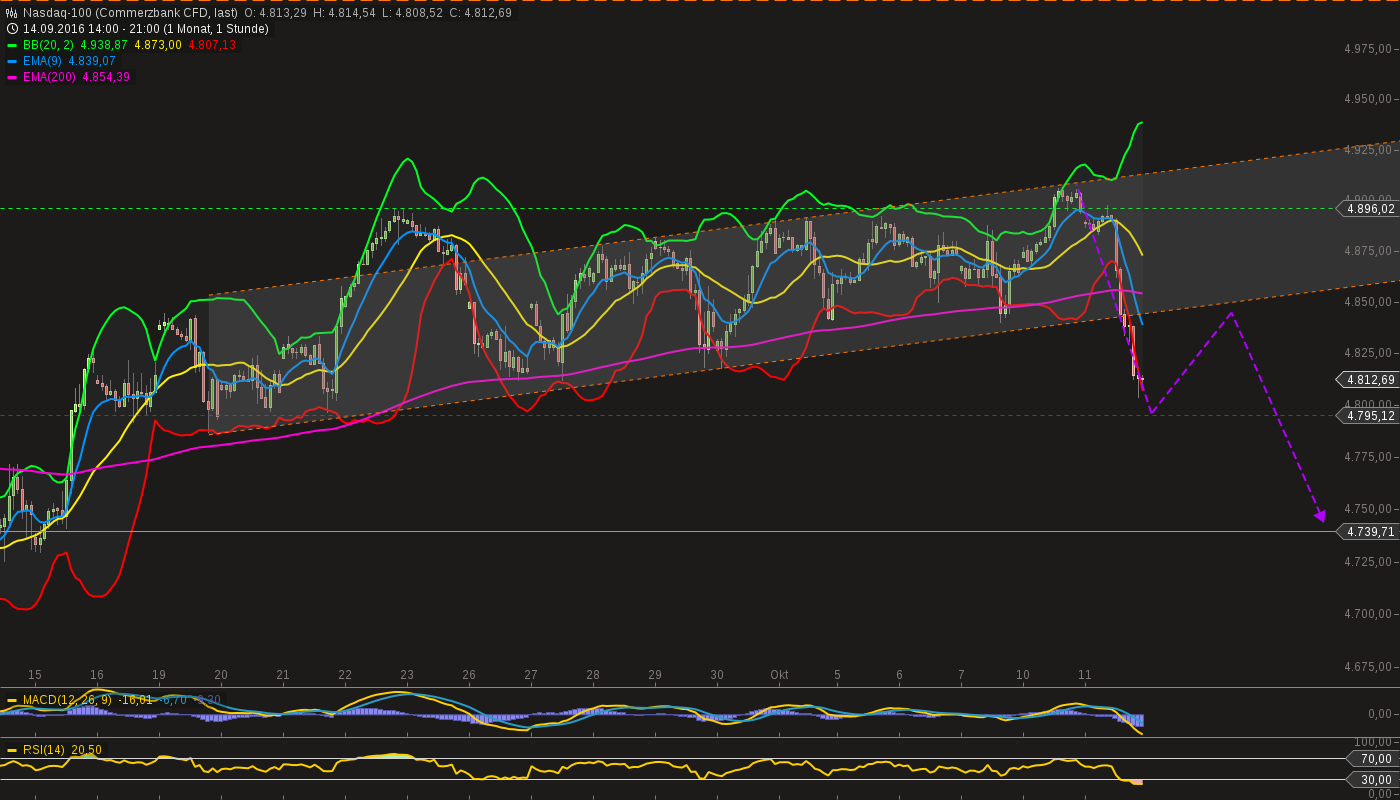Click the RSI(14) indicator label
The image size is (1400, 800).
(x=42, y=750)
